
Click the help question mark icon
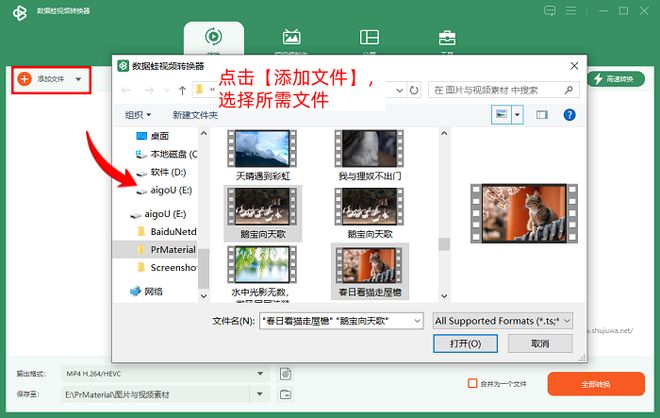tap(569, 115)
